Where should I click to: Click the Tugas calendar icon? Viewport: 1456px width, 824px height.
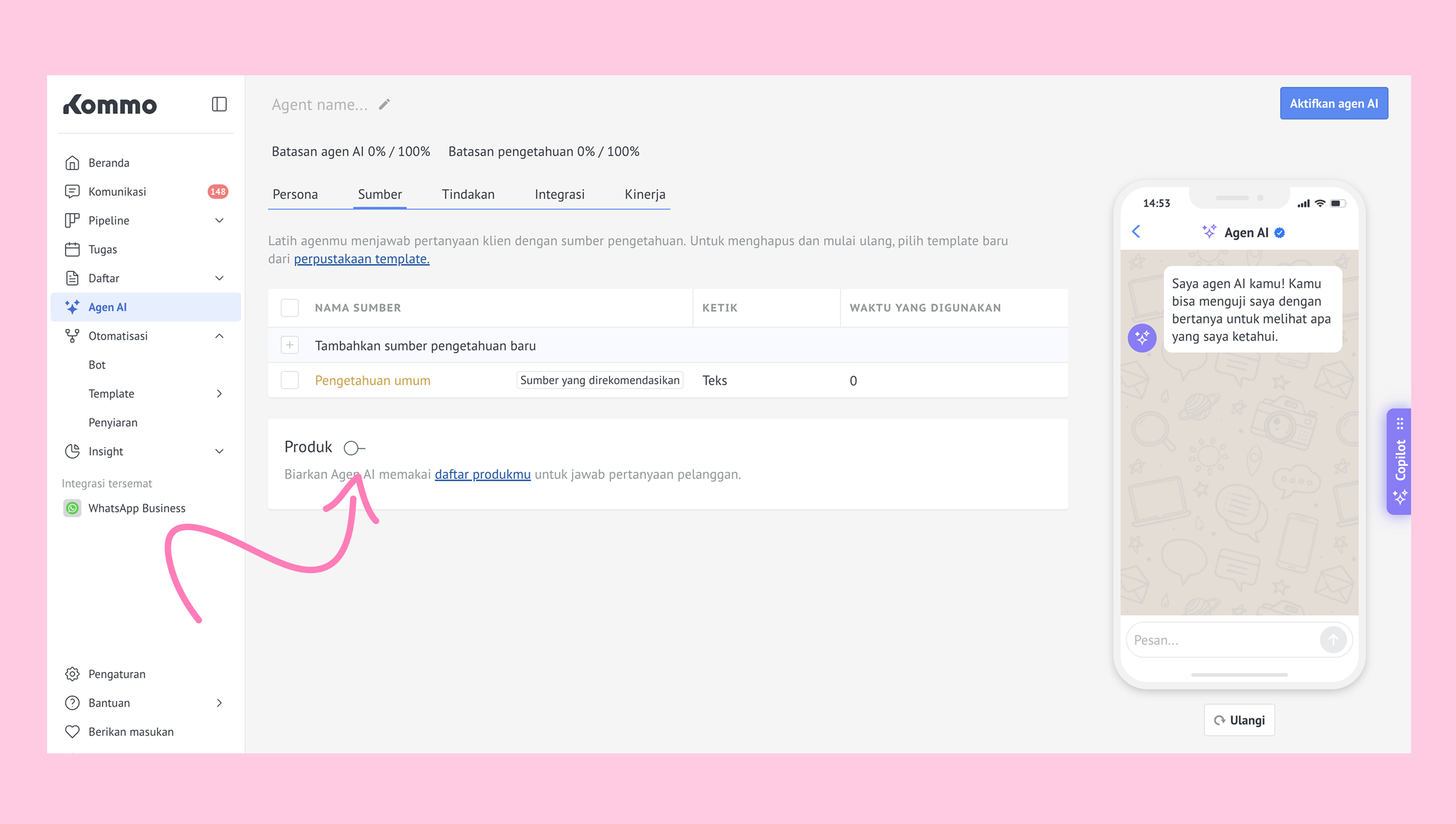72,249
